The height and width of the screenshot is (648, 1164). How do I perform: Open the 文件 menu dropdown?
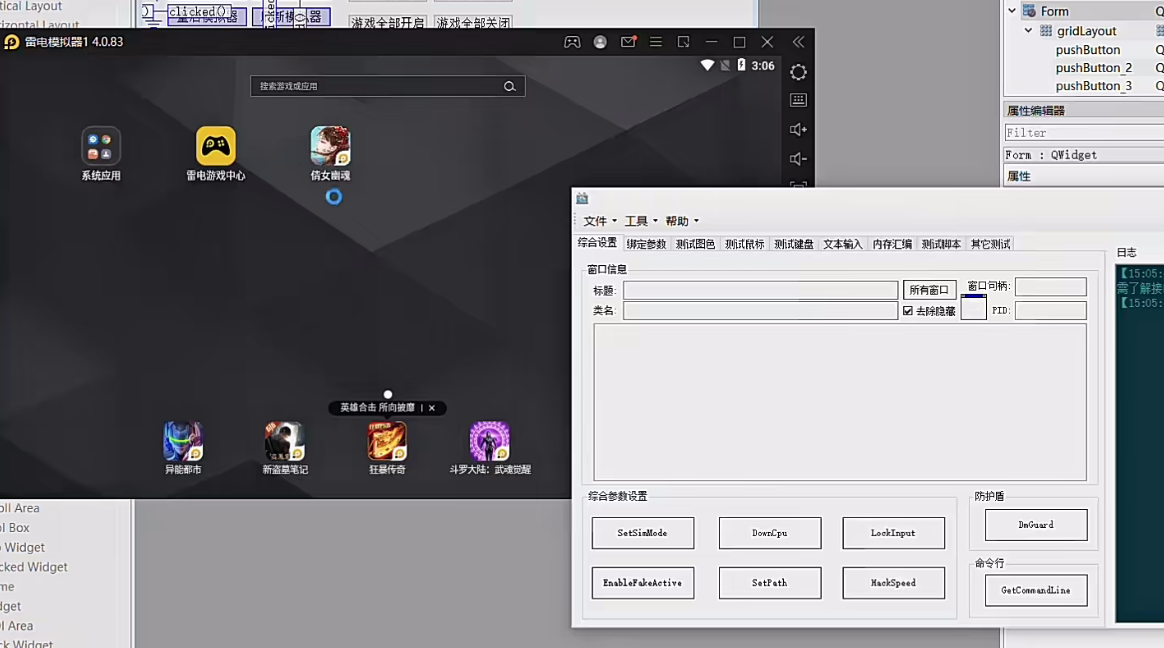coord(600,221)
